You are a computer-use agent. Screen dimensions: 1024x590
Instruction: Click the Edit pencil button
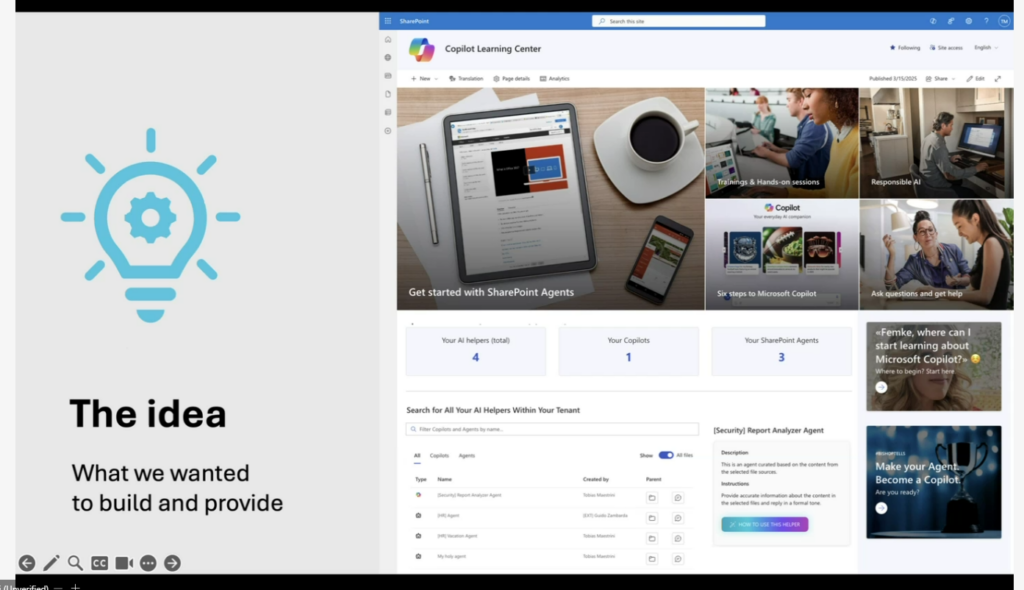tap(976, 78)
